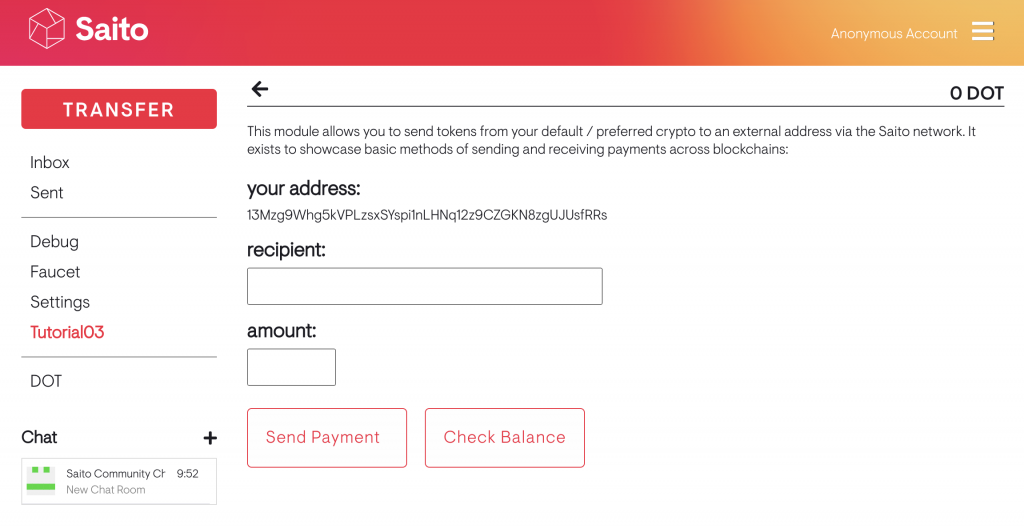Image resolution: width=1024 pixels, height=529 pixels.
Task: Click DOT in the sidebar
Action: point(46,382)
